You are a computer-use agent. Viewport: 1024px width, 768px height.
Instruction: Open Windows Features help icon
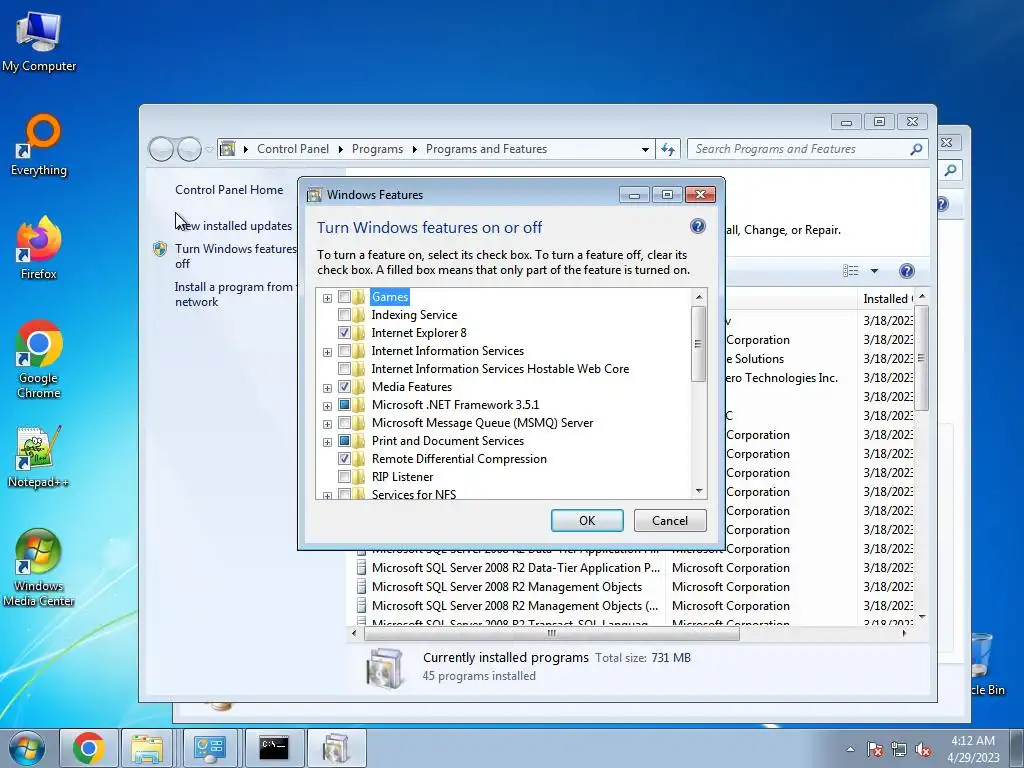tap(697, 226)
